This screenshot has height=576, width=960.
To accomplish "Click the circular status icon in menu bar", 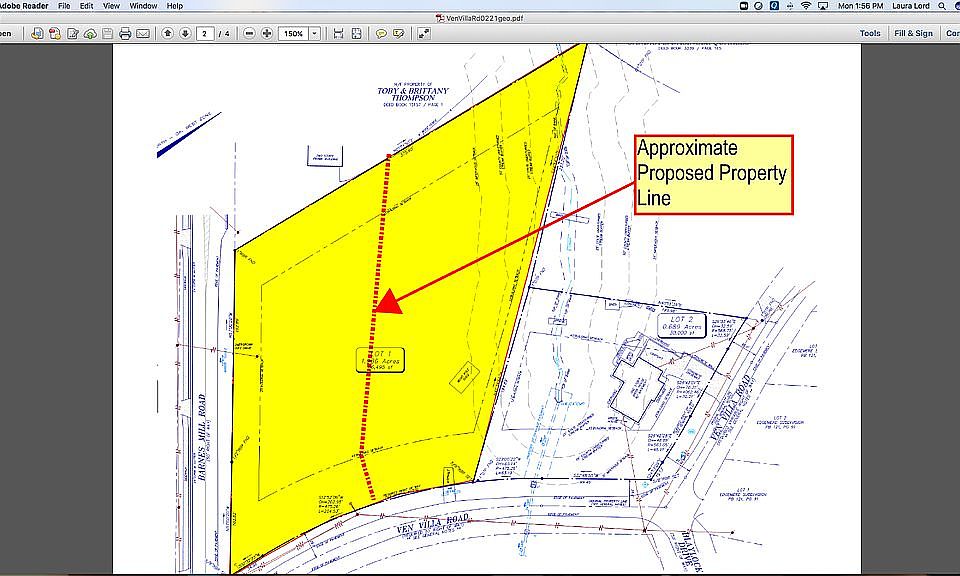I will coord(759,6).
